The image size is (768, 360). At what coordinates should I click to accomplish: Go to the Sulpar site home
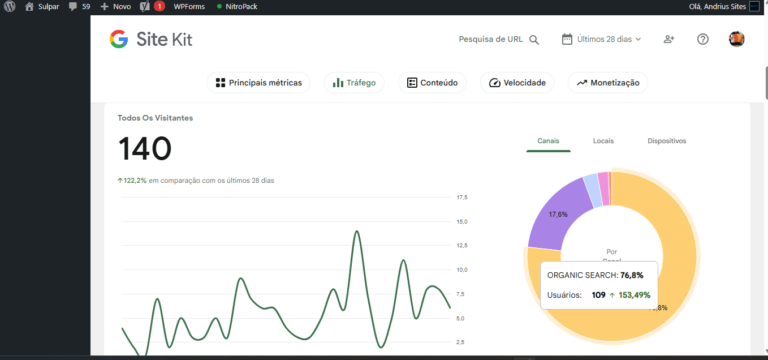(x=42, y=6)
